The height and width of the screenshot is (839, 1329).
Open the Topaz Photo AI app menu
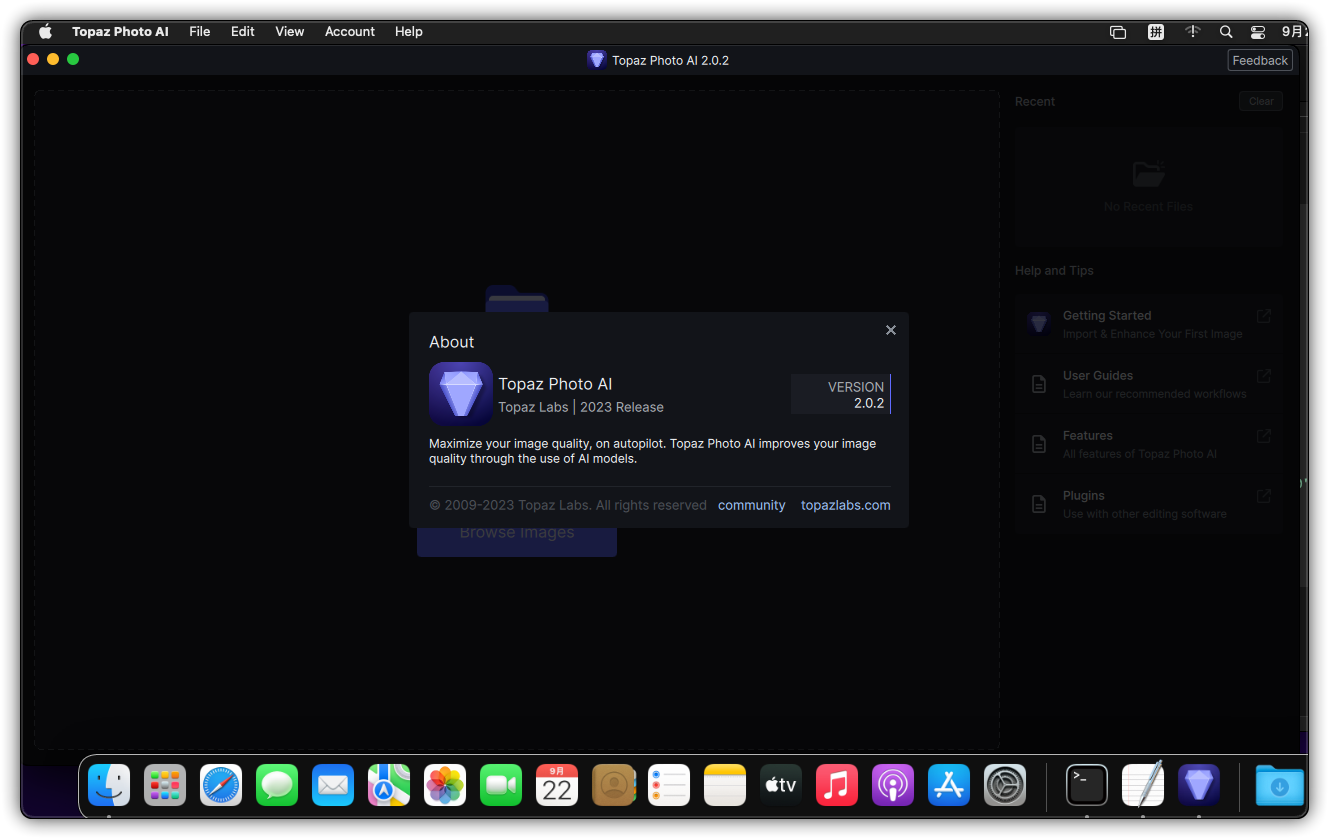[x=120, y=31]
